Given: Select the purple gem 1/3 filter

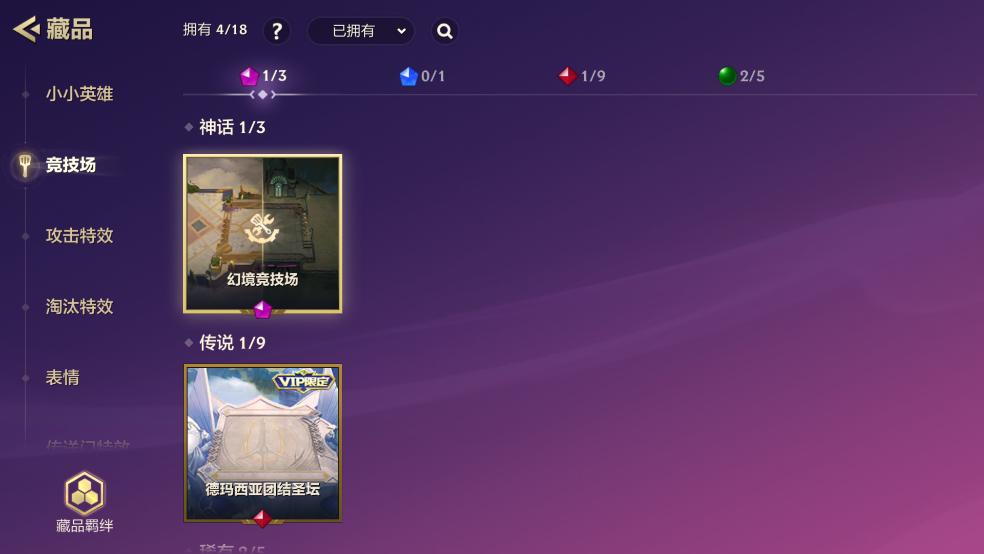Looking at the screenshot, I should pyautogui.click(x=264, y=76).
